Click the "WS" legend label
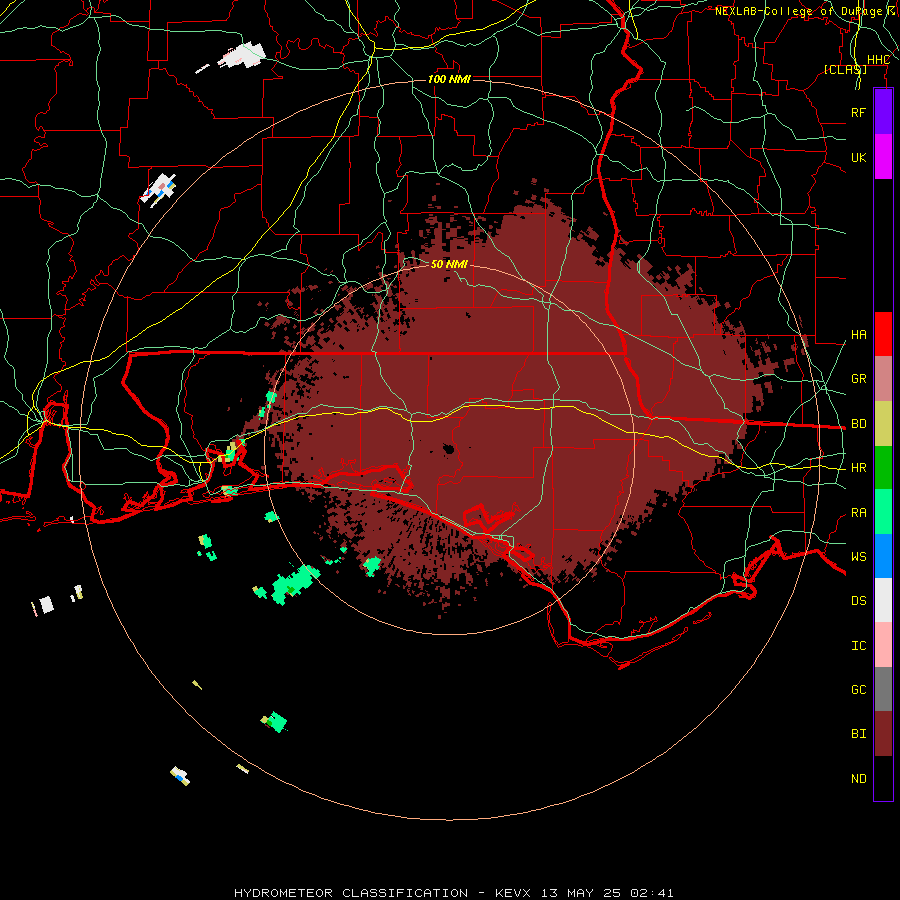The image size is (900, 900). click(x=858, y=556)
